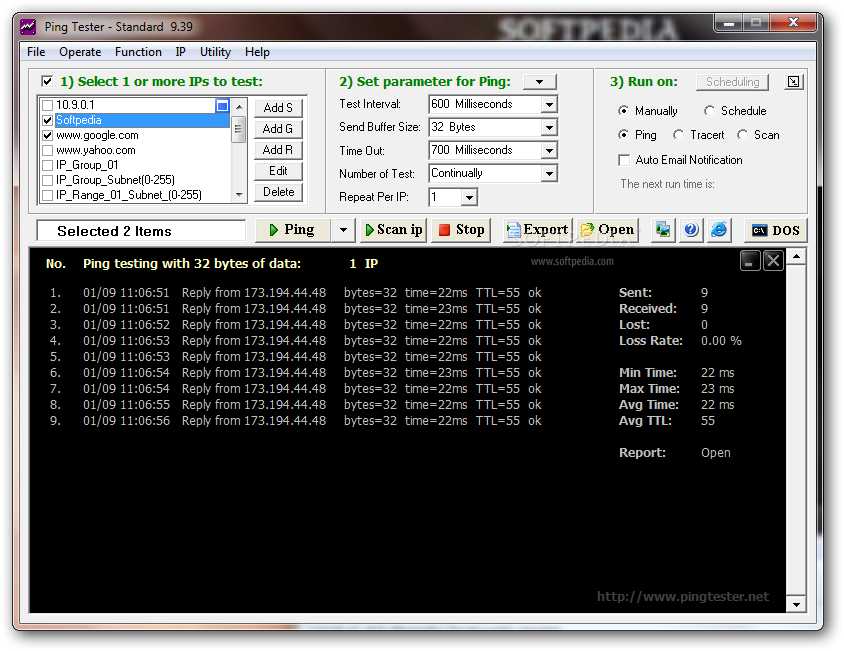844x651 pixels.
Task: Open the Function menu
Action: pos(138,52)
